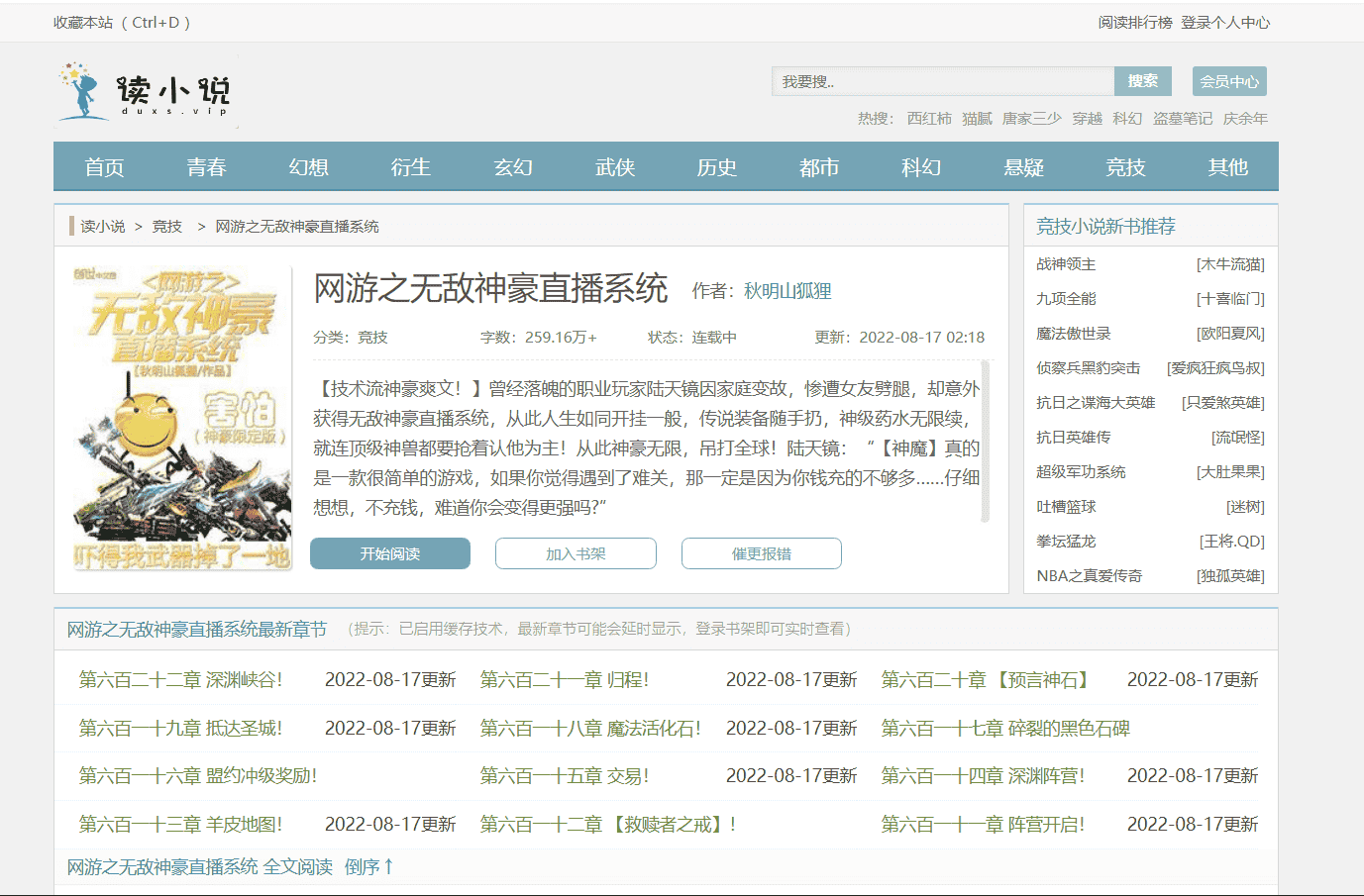Click the search input field
The height and width of the screenshot is (896, 1364).
(x=942, y=81)
